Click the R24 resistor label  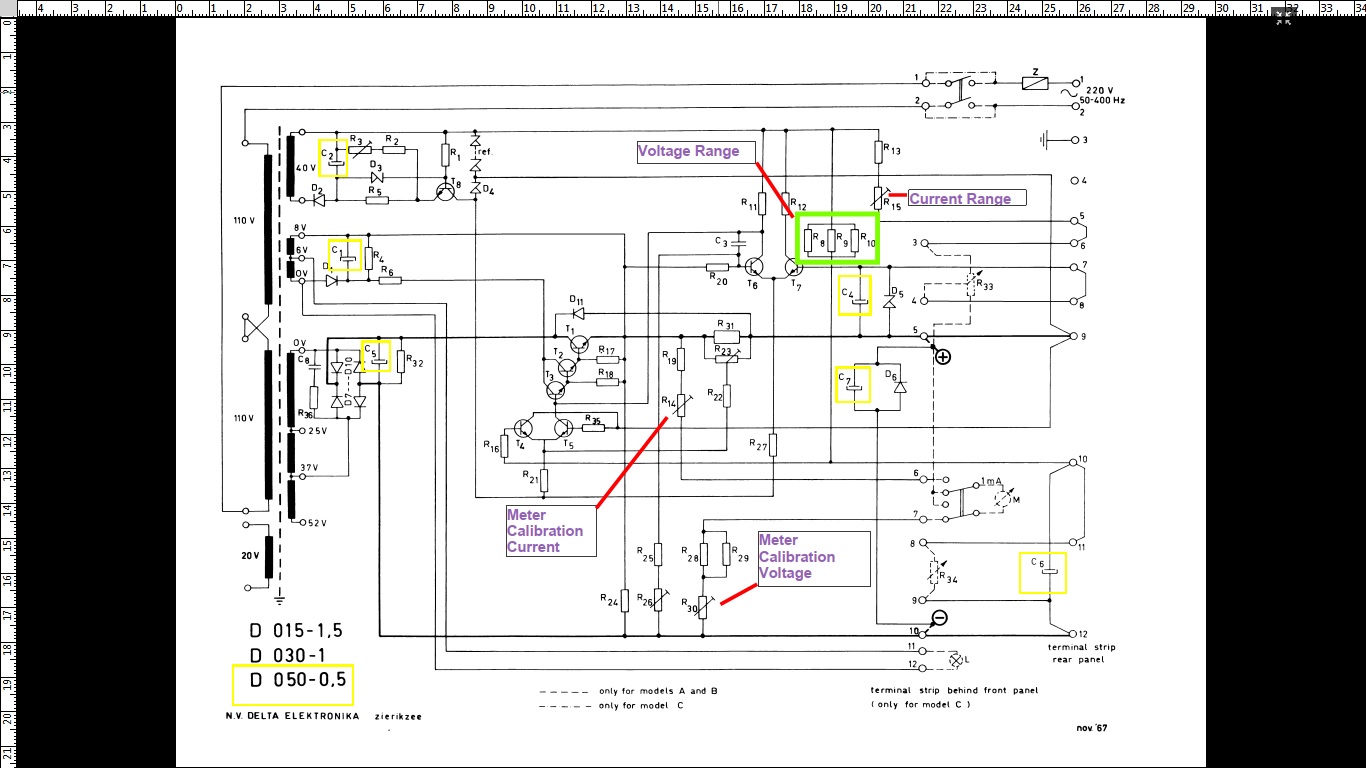[609, 600]
